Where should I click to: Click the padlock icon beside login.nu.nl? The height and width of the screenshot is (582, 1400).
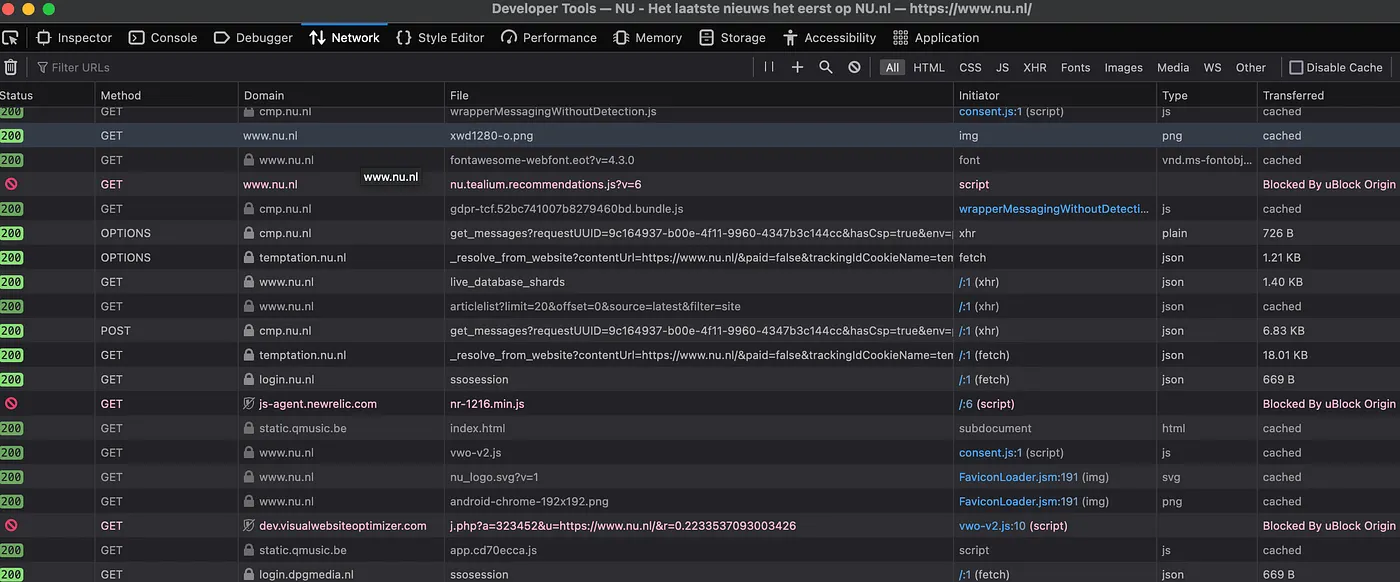point(249,379)
